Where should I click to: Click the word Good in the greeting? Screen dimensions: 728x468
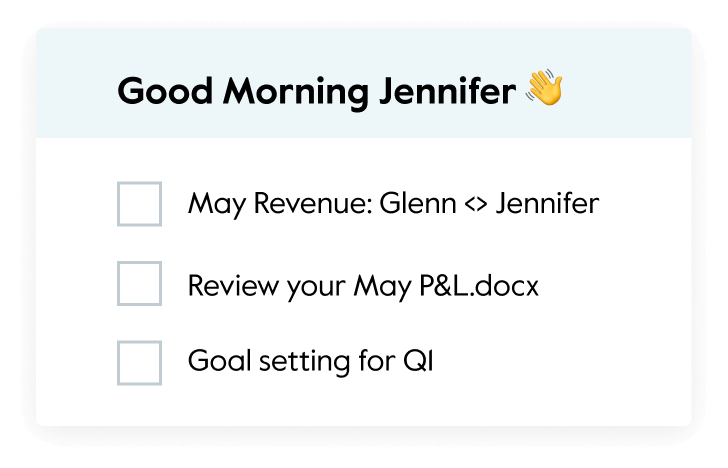coord(165,91)
